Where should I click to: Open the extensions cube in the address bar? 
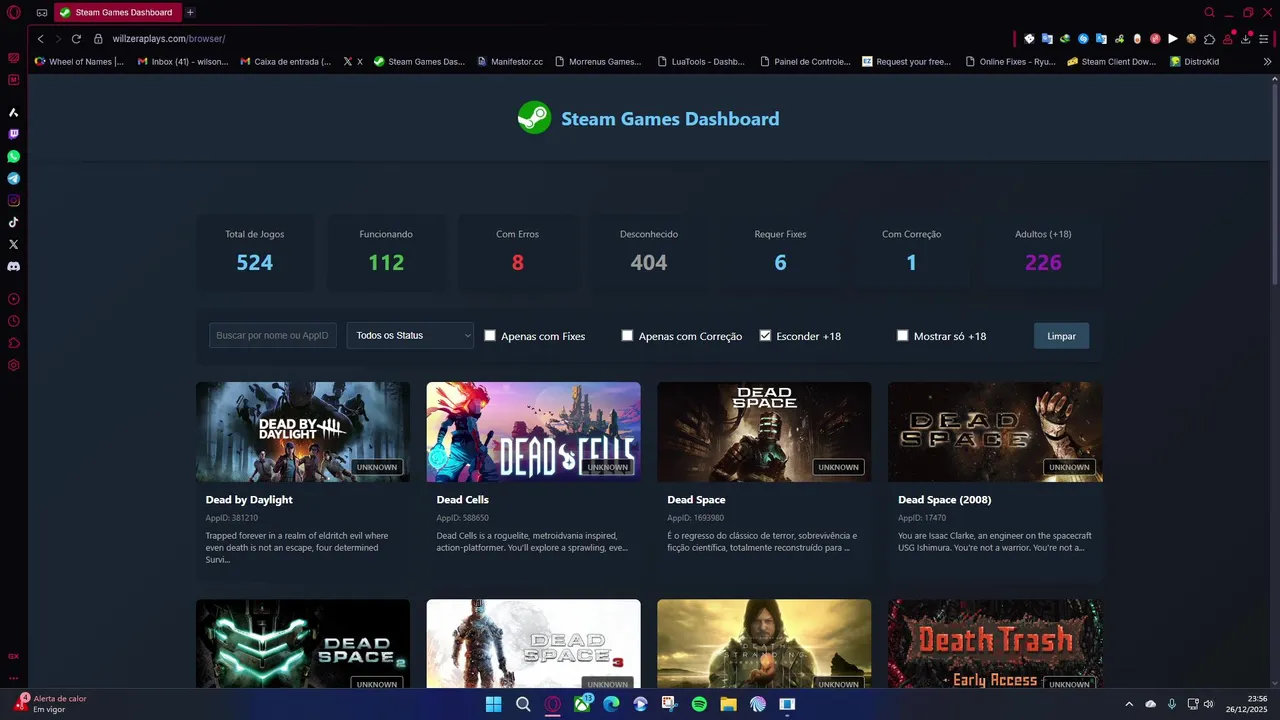(x=1209, y=39)
